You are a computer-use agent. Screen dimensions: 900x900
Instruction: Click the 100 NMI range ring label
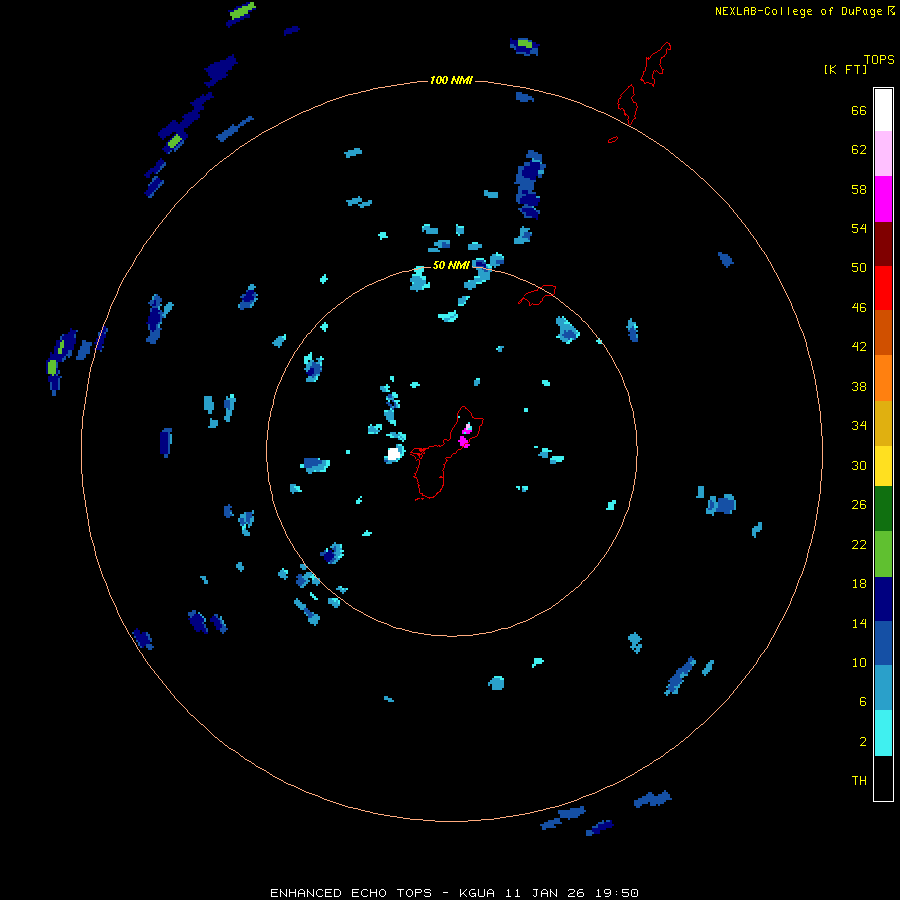[x=451, y=80]
